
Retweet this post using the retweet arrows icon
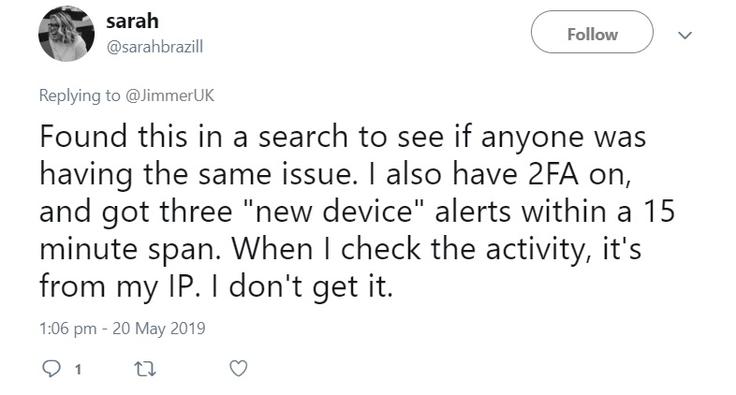[x=145, y=369]
